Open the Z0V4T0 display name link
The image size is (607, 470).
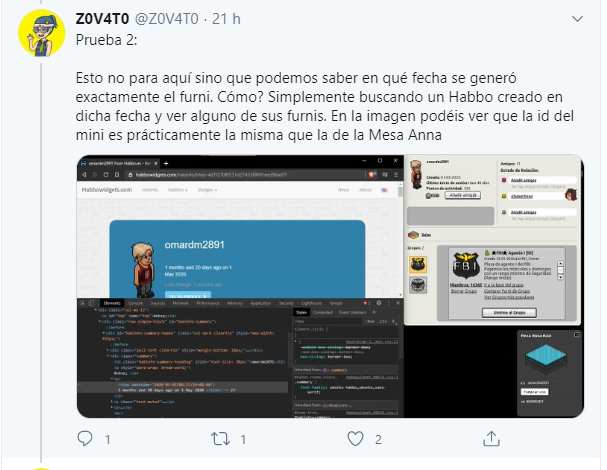(x=102, y=19)
